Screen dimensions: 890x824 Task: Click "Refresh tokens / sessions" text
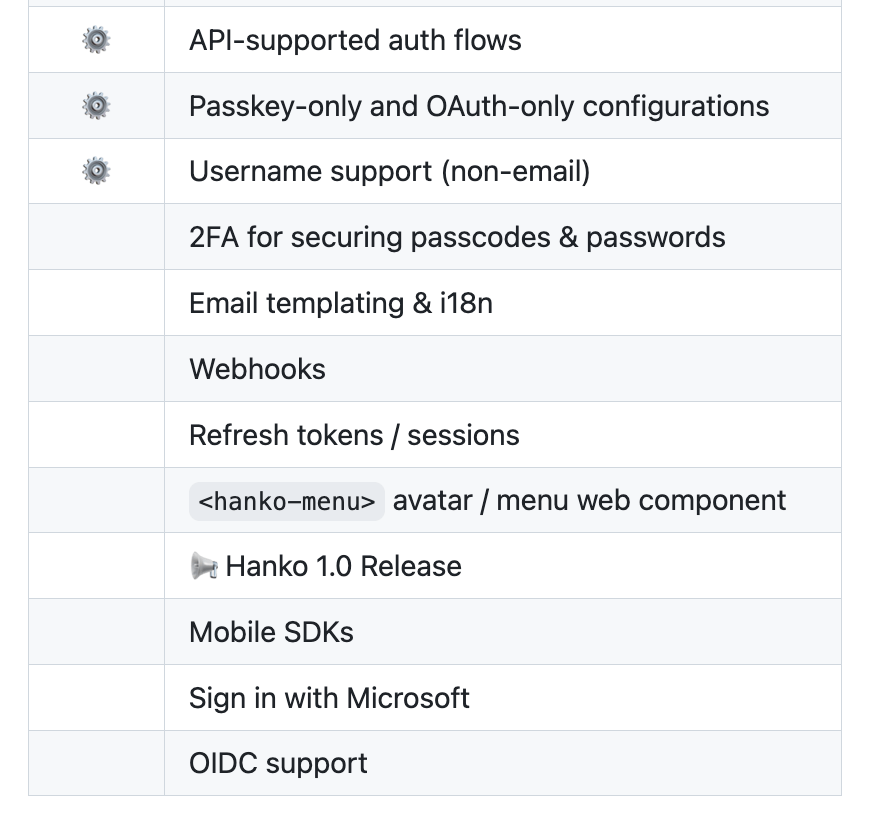[354, 435]
